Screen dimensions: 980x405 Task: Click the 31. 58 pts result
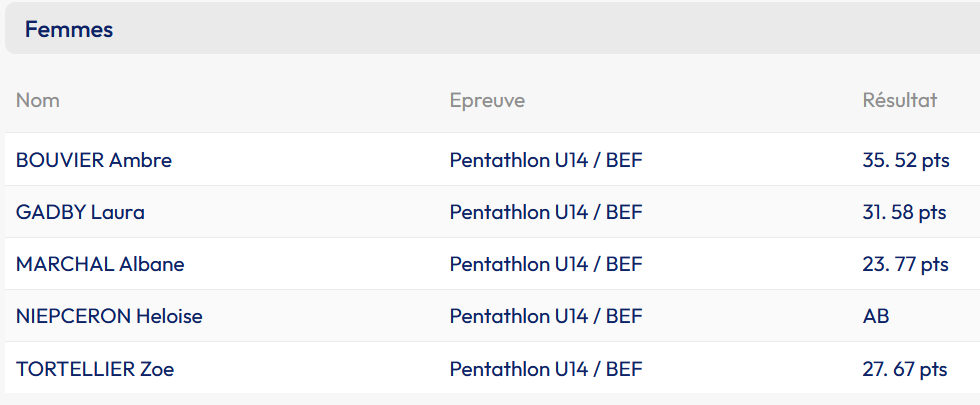pos(904,212)
